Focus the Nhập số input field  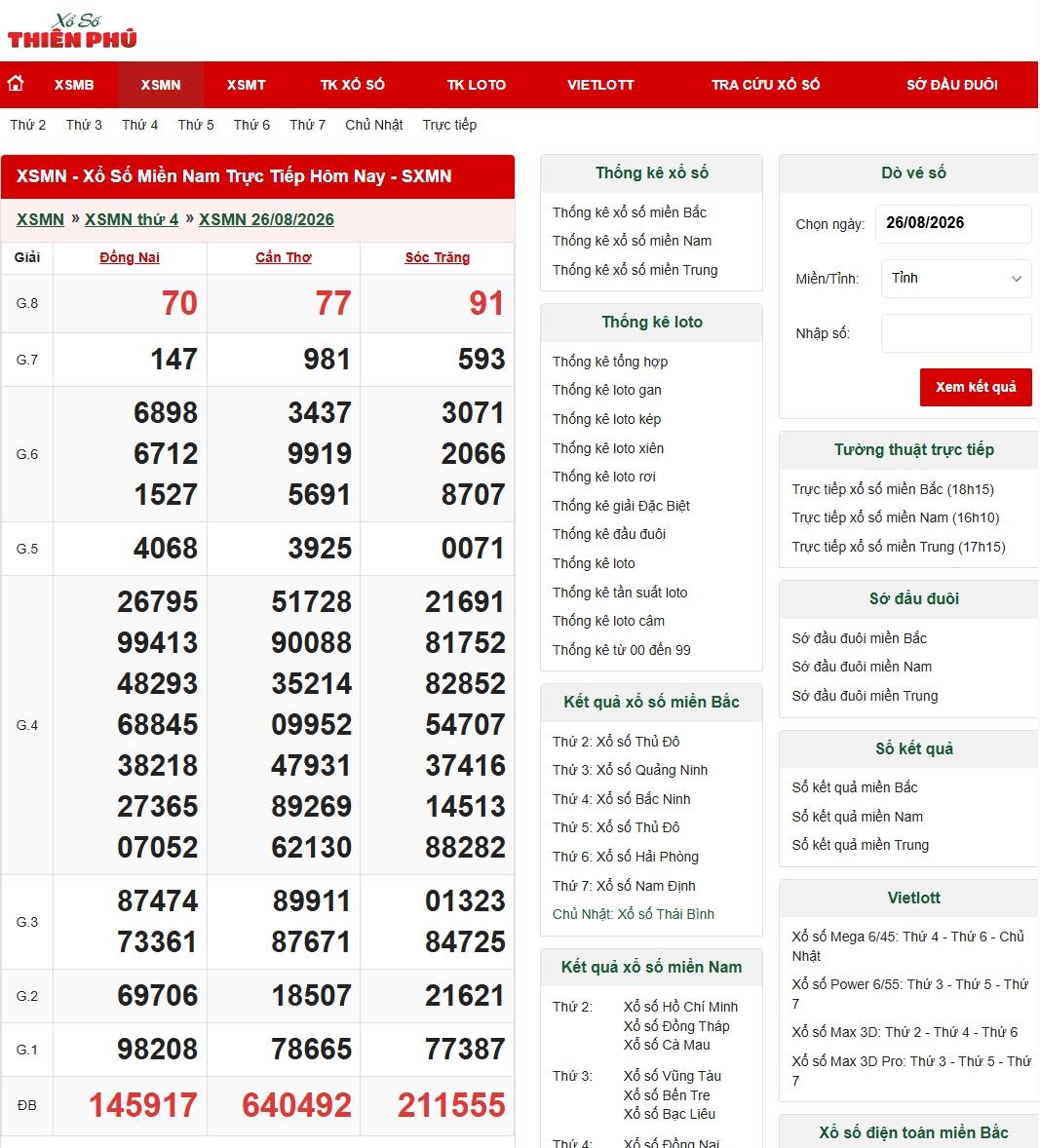click(x=956, y=333)
